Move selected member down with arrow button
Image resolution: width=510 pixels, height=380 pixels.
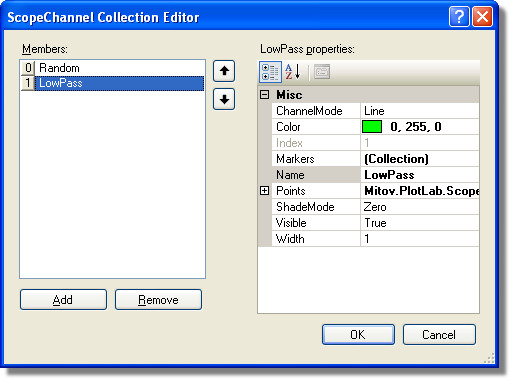click(x=224, y=99)
